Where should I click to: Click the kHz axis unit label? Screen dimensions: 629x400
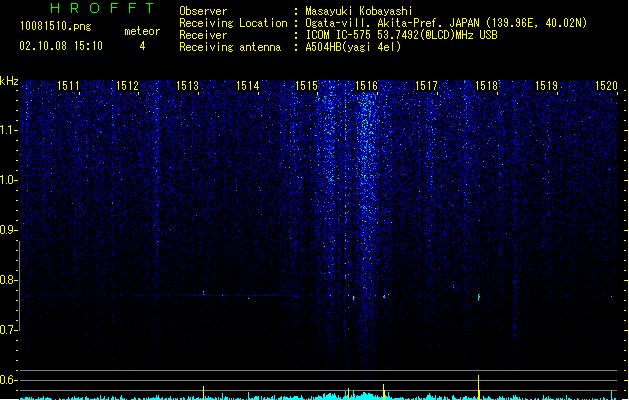tap(9, 81)
